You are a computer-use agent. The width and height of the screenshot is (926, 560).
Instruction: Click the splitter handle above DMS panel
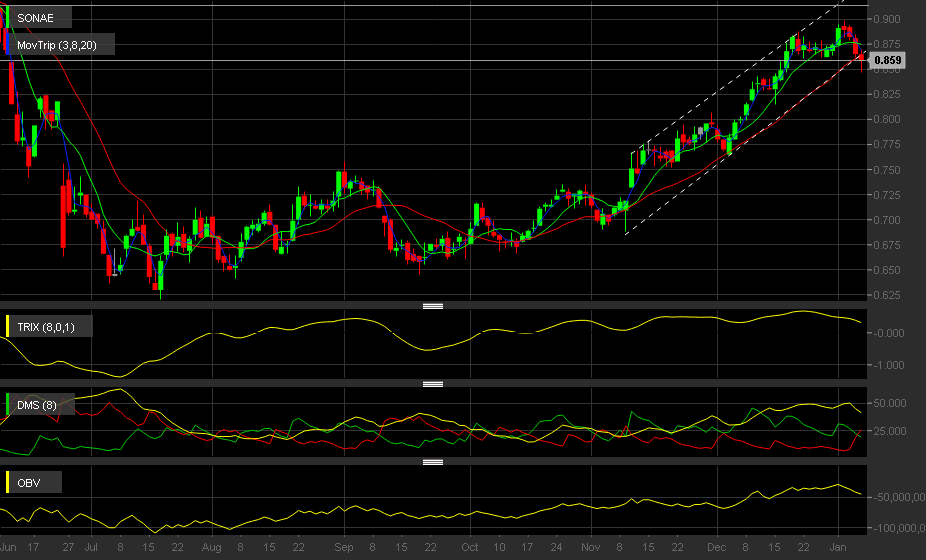tap(433, 384)
